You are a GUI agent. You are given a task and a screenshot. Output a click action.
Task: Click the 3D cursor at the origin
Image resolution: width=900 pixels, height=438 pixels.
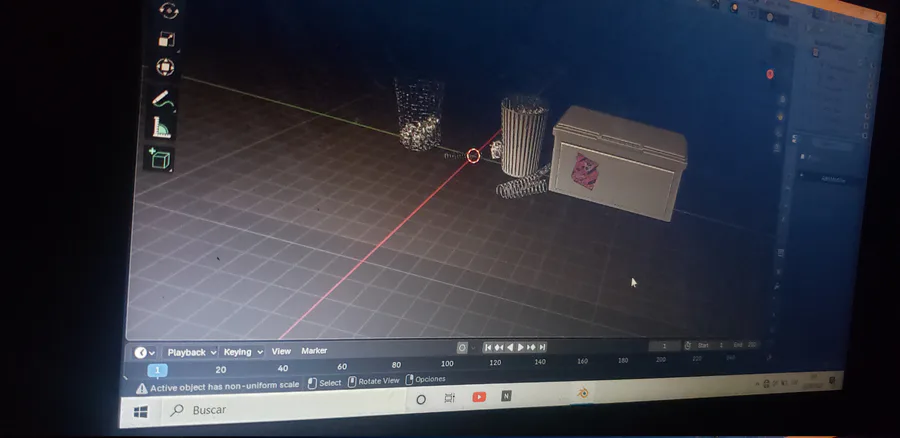pyautogui.click(x=474, y=156)
